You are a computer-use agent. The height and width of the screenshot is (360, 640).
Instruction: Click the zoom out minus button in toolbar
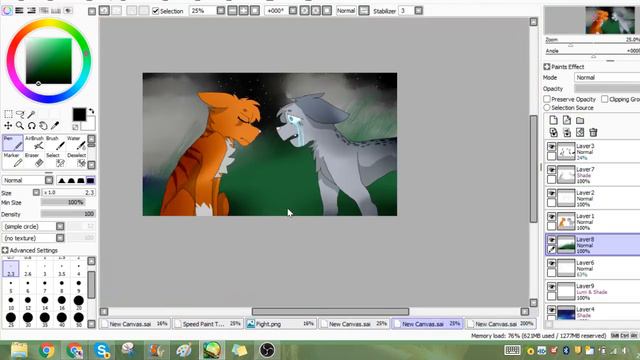pos(232,11)
